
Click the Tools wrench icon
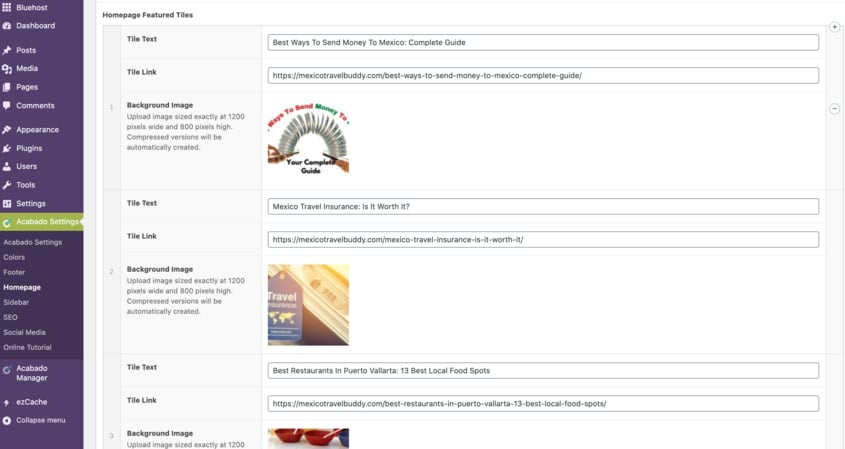(x=6, y=185)
